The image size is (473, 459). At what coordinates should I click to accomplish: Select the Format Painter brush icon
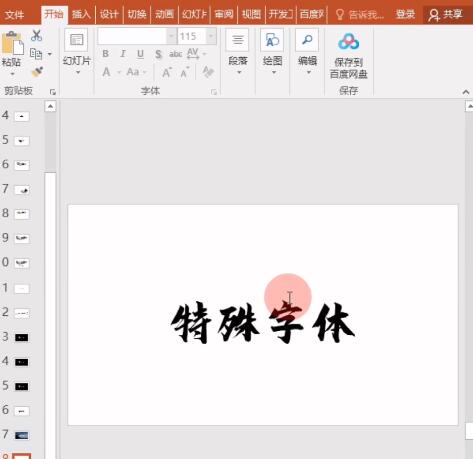[37, 71]
